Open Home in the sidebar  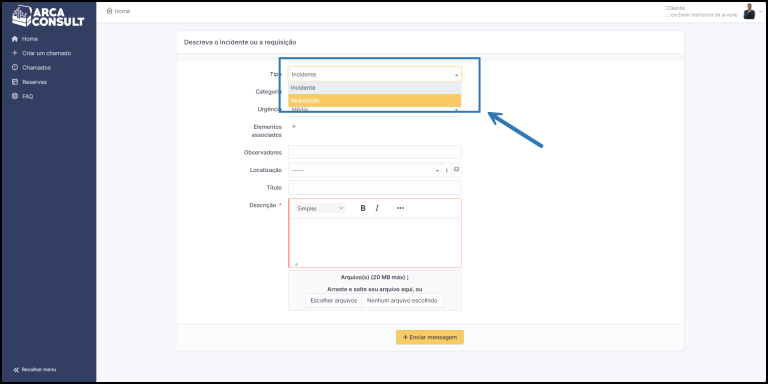click(x=24, y=39)
